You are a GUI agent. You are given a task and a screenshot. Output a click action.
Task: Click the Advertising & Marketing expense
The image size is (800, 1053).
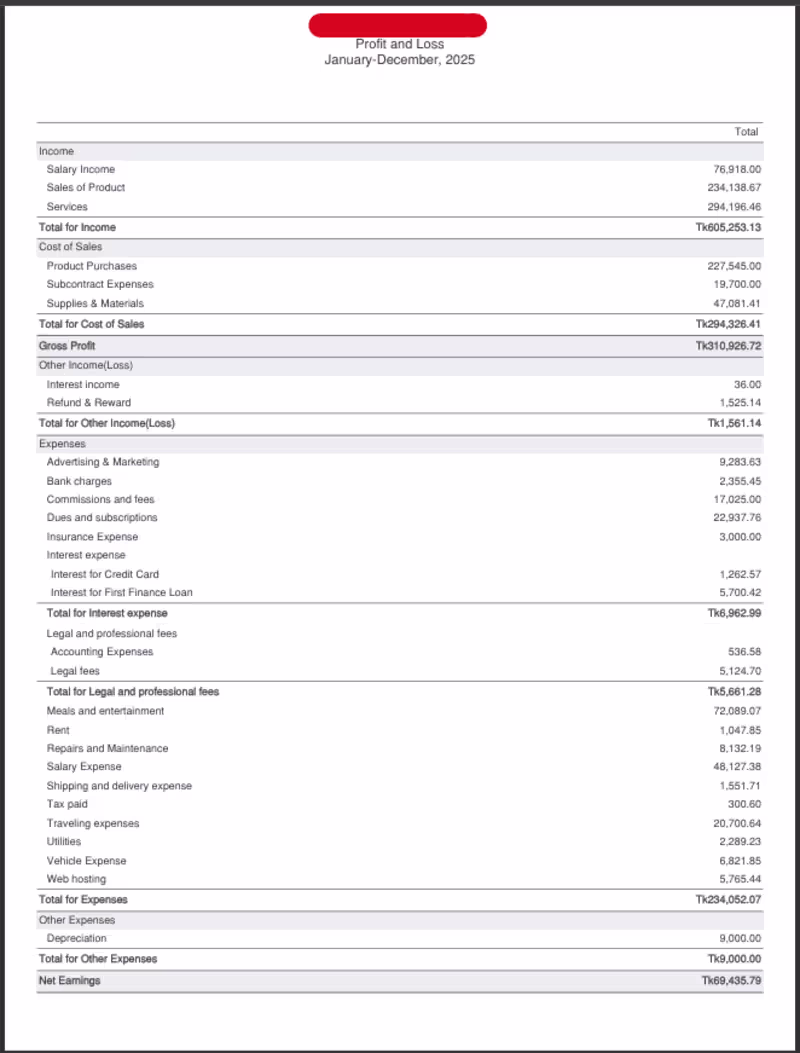pyautogui.click(x=103, y=462)
